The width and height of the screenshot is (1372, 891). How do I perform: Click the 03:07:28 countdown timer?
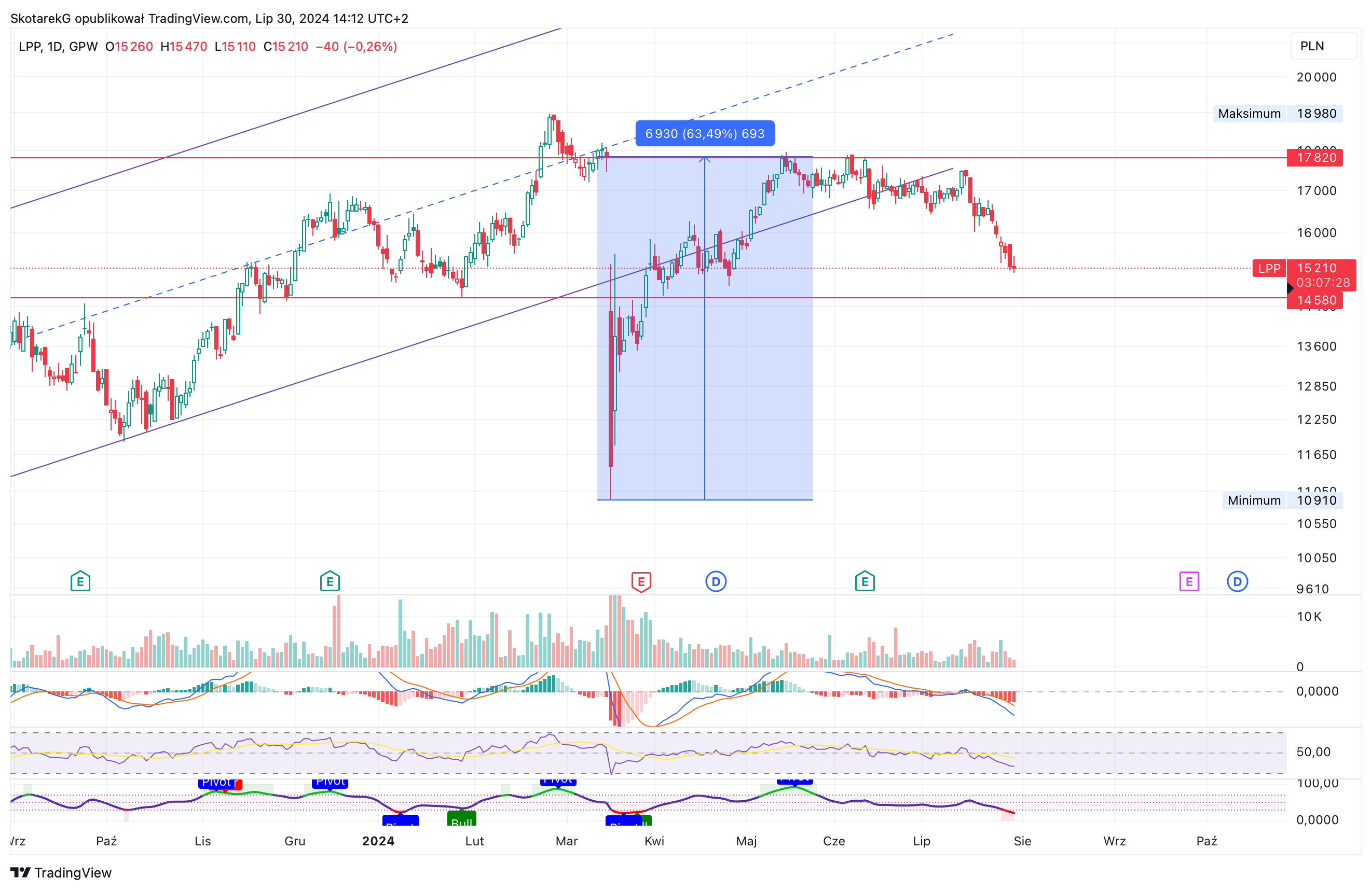tap(1323, 283)
